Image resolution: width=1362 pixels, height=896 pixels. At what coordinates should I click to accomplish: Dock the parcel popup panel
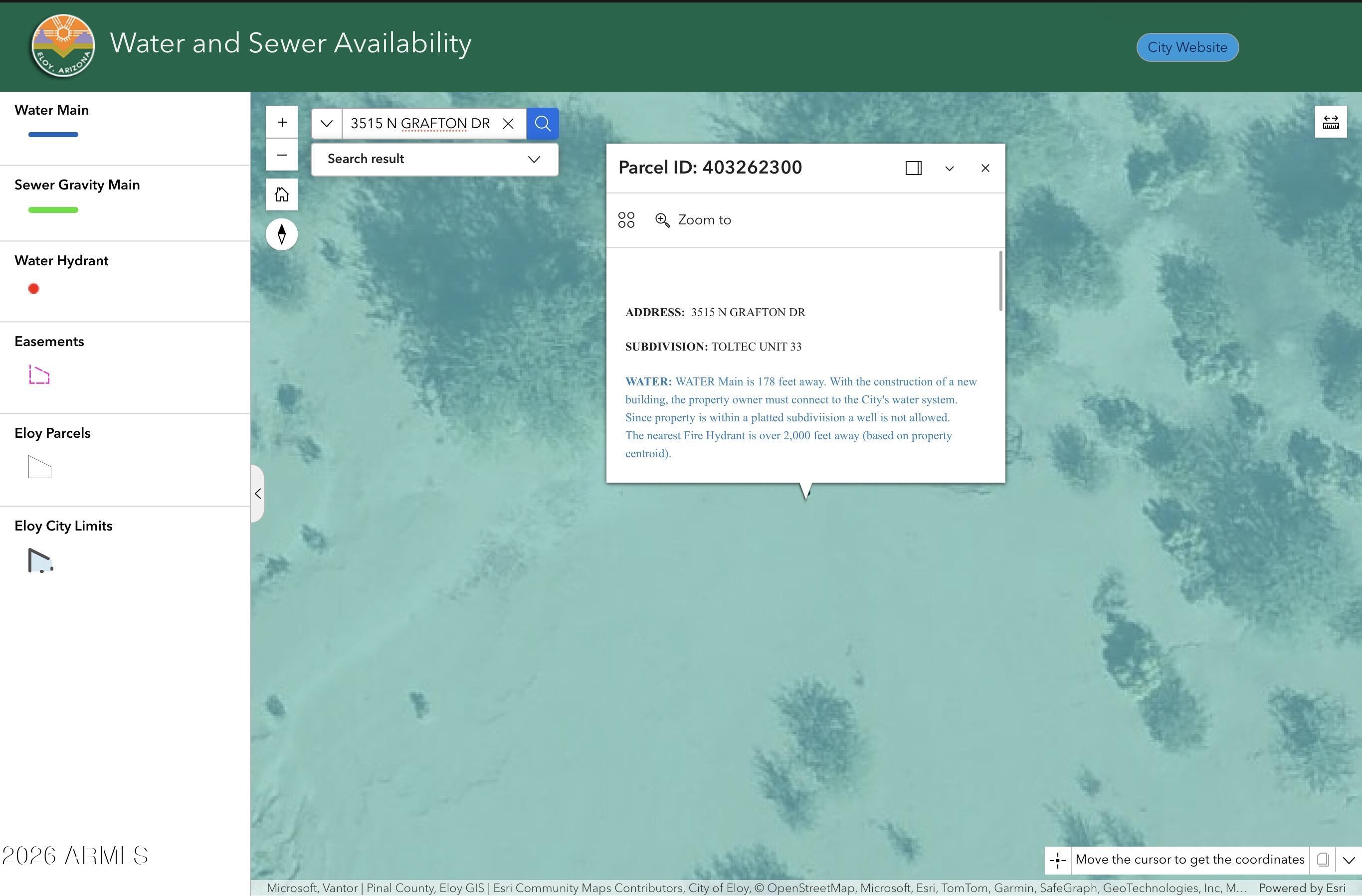click(913, 168)
